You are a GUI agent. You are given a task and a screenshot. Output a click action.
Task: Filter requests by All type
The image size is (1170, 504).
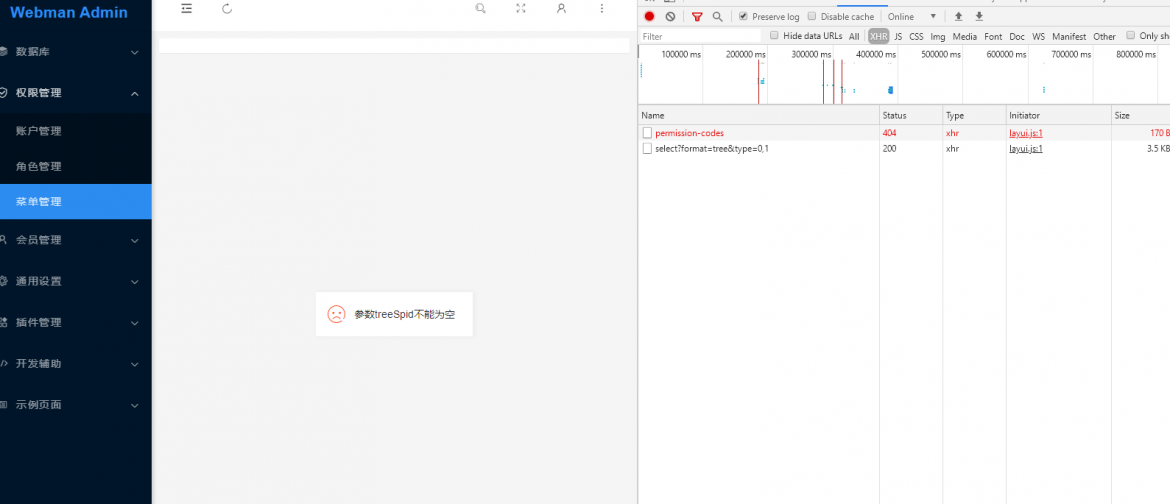854,37
